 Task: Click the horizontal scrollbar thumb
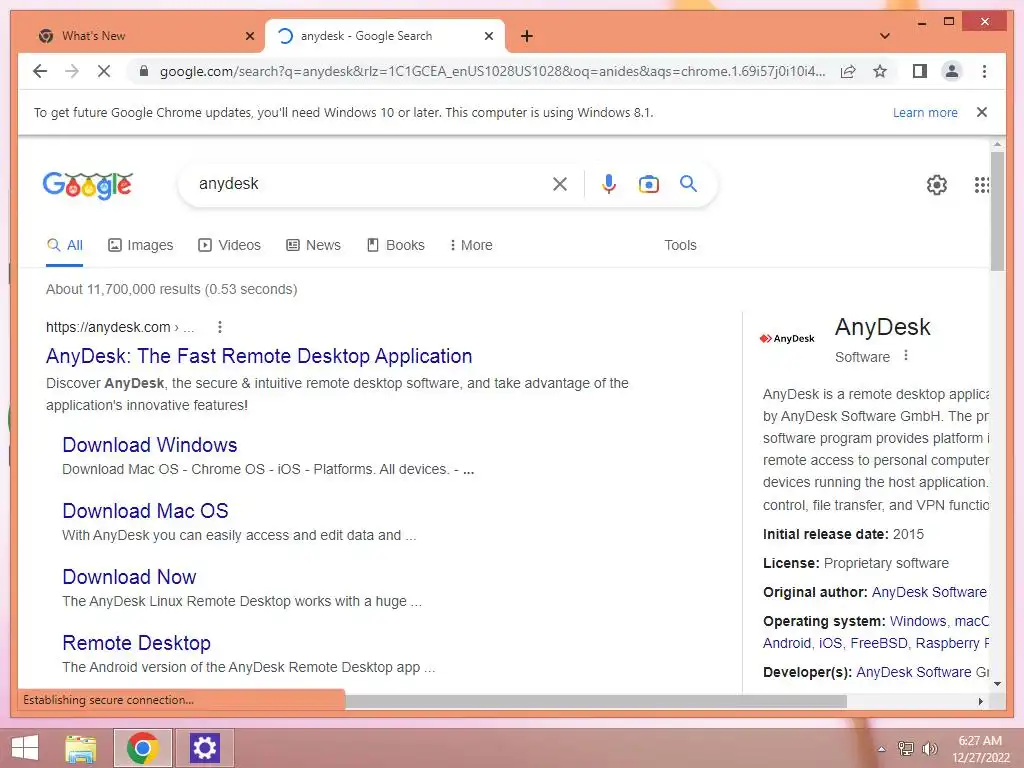click(596, 701)
